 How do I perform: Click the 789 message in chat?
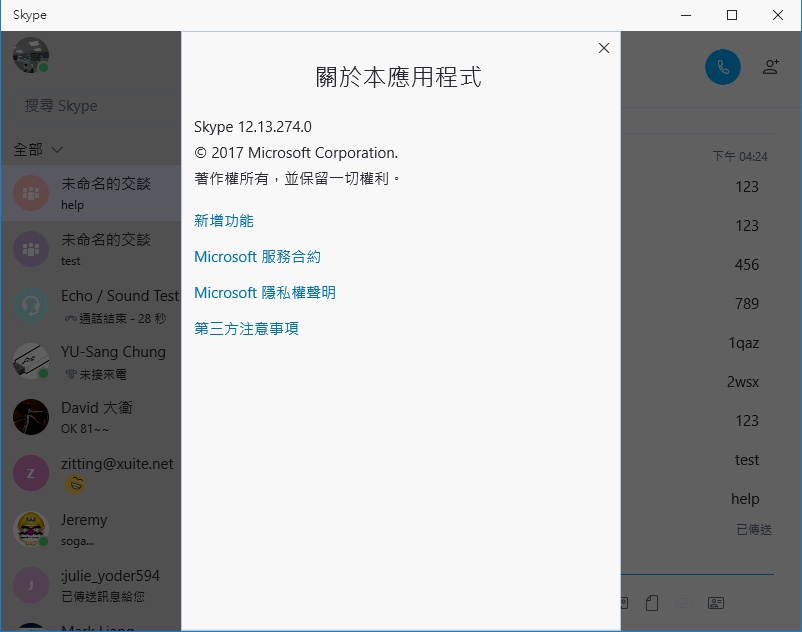coord(747,304)
